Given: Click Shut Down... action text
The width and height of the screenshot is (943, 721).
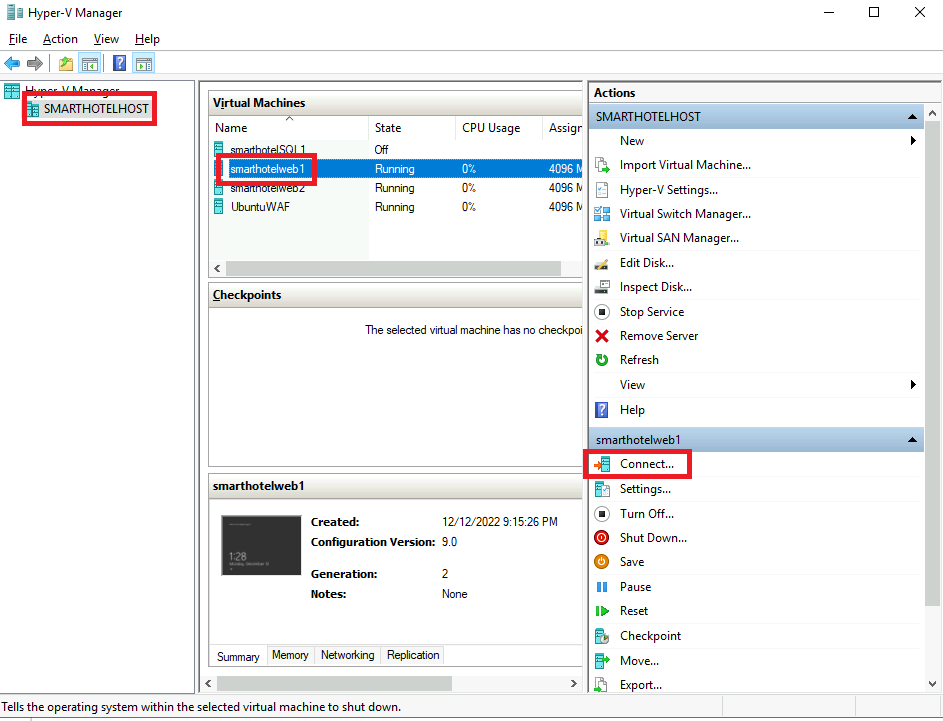Looking at the screenshot, I should pos(653,538).
